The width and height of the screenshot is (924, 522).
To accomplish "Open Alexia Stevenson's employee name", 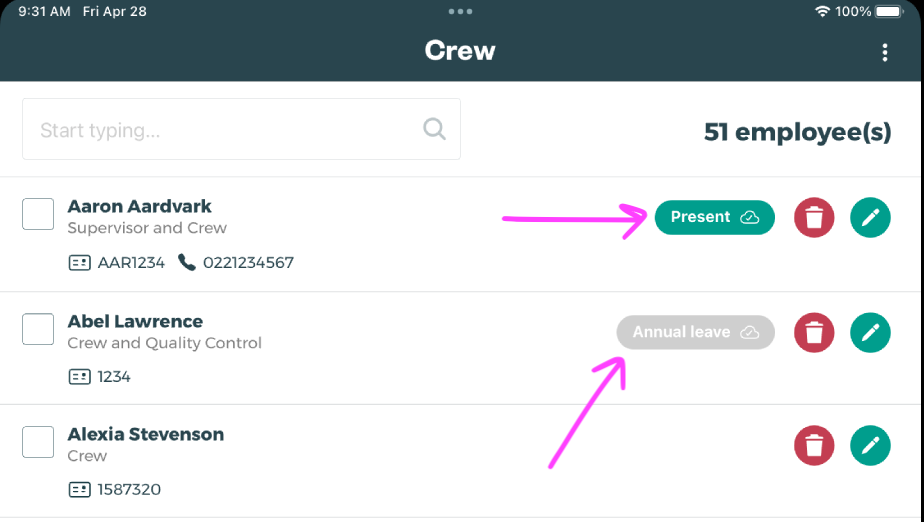I will click(145, 435).
